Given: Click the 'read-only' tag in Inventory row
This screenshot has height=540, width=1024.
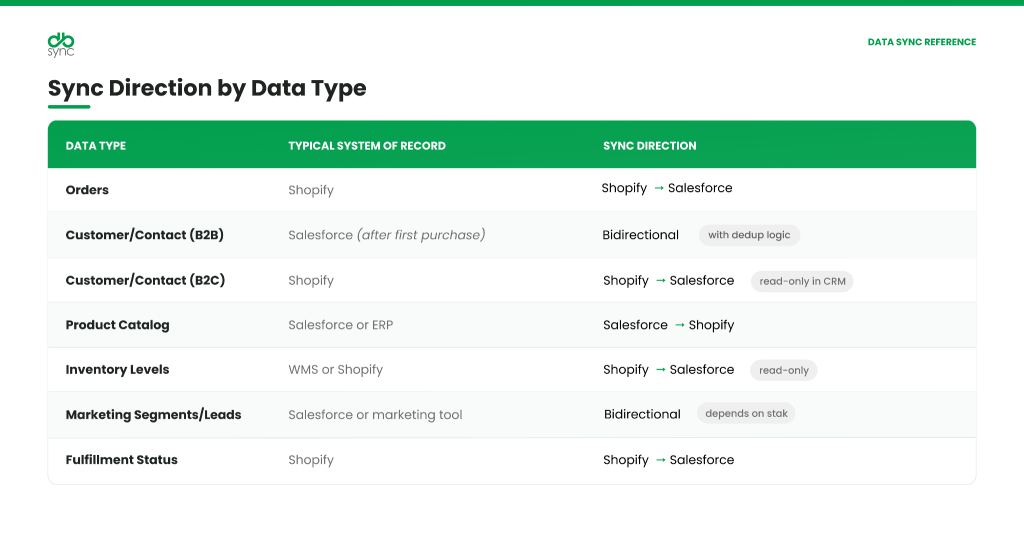Looking at the screenshot, I should click(784, 370).
